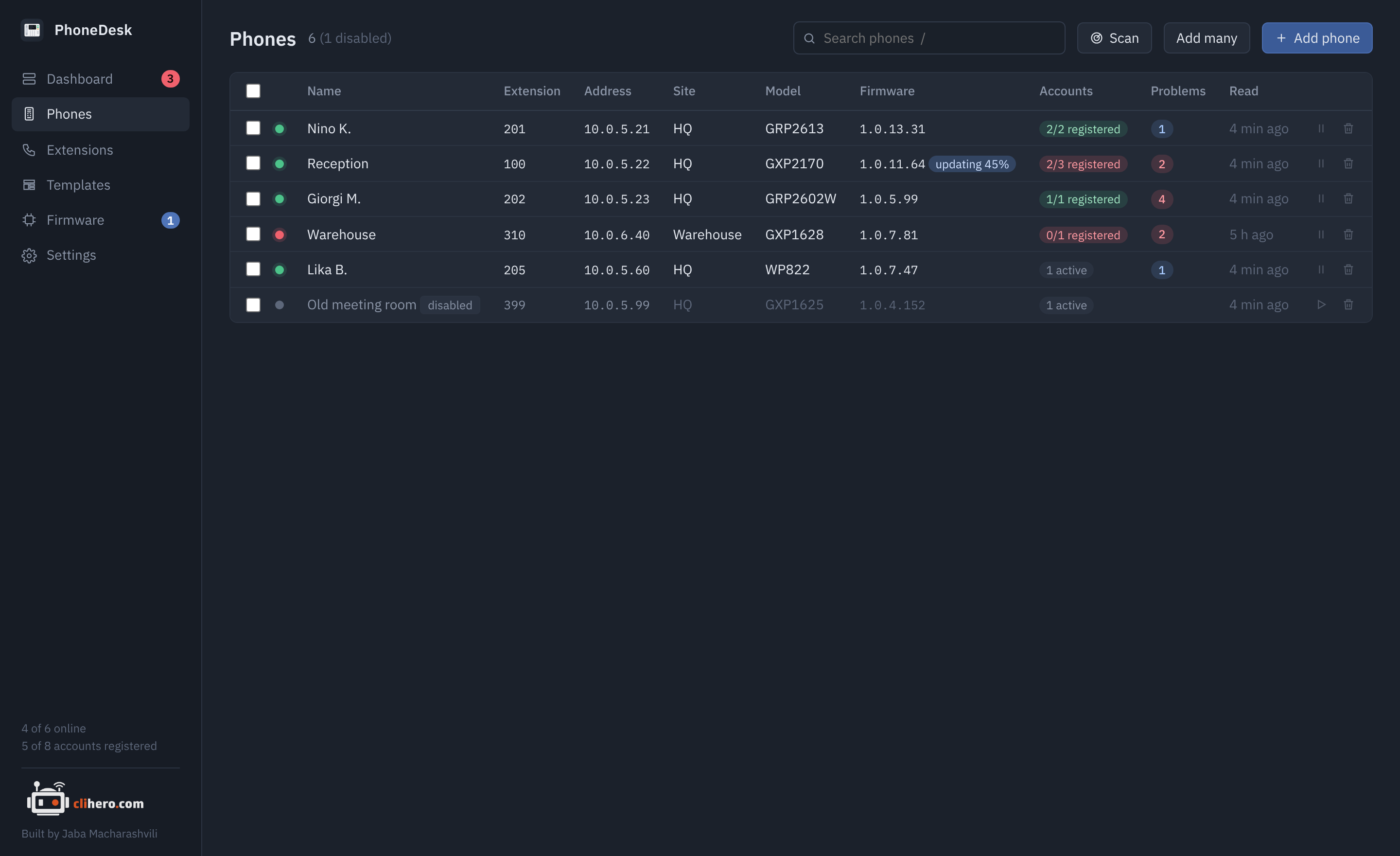Pause the Lika B. phone
The image size is (1400, 856).
1321,269
